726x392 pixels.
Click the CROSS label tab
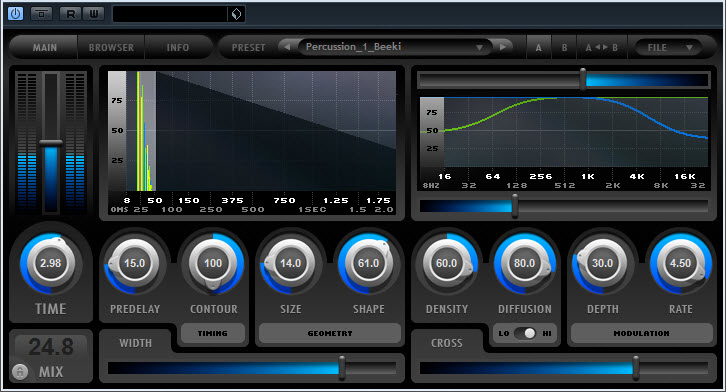(446, 343)
